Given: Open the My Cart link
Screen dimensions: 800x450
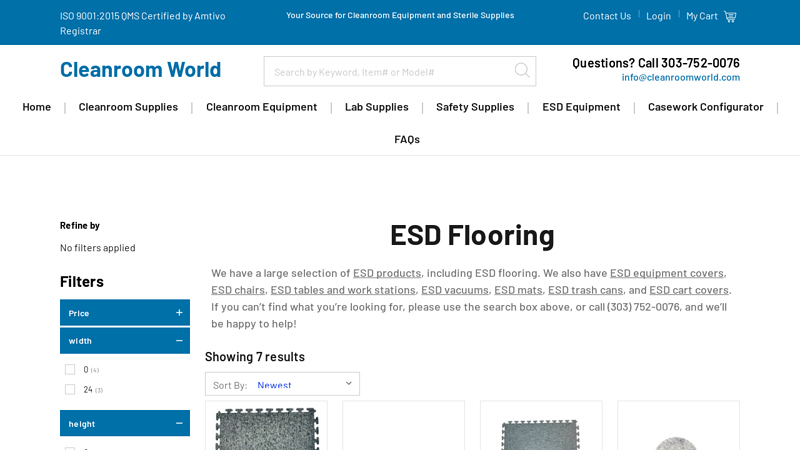Looking at the screenshot, I should (702, 16).
